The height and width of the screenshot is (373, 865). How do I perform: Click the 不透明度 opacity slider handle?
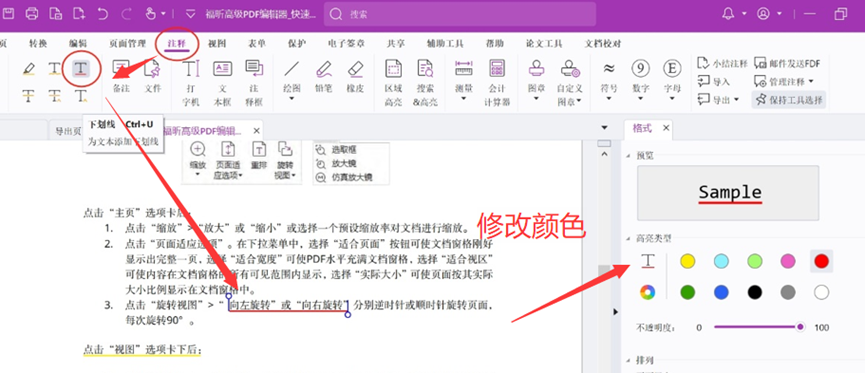pyautogui.click(x=800, y=327)
